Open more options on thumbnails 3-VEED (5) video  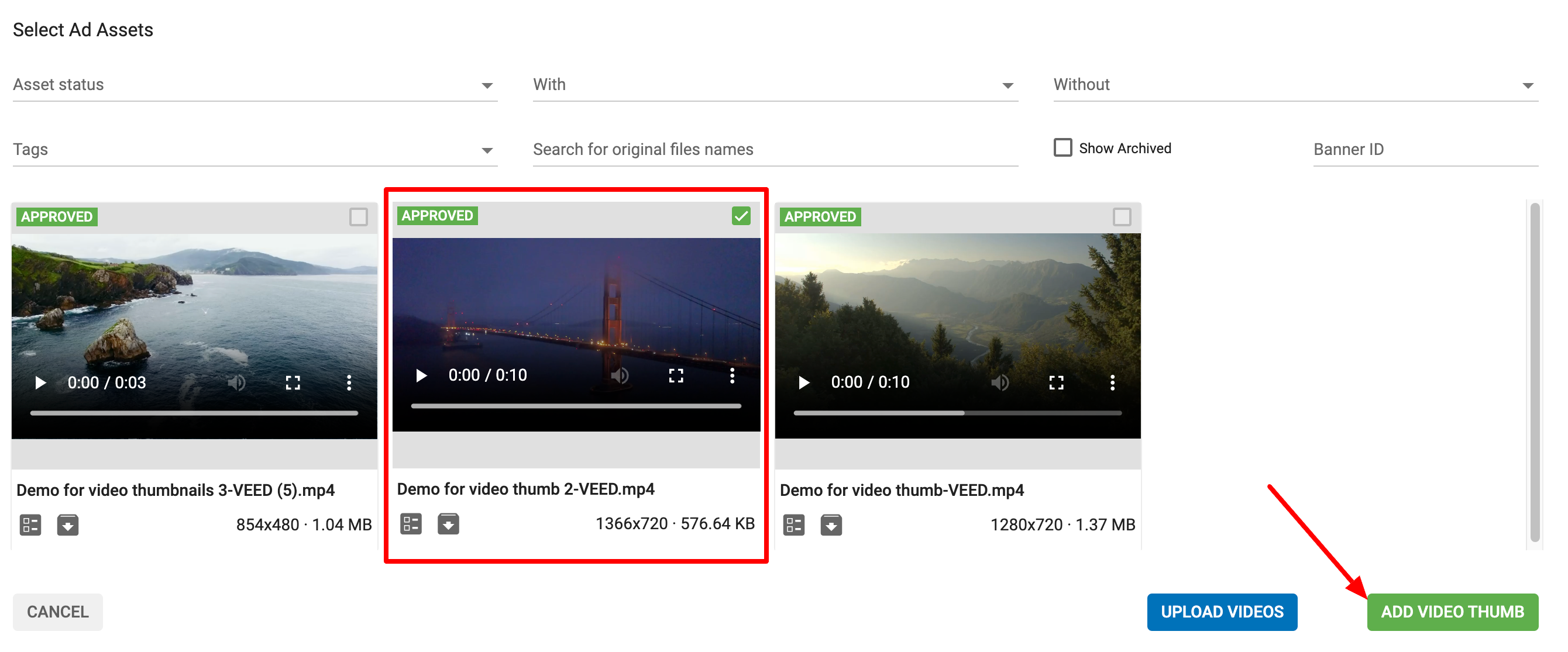coord(349,382)
